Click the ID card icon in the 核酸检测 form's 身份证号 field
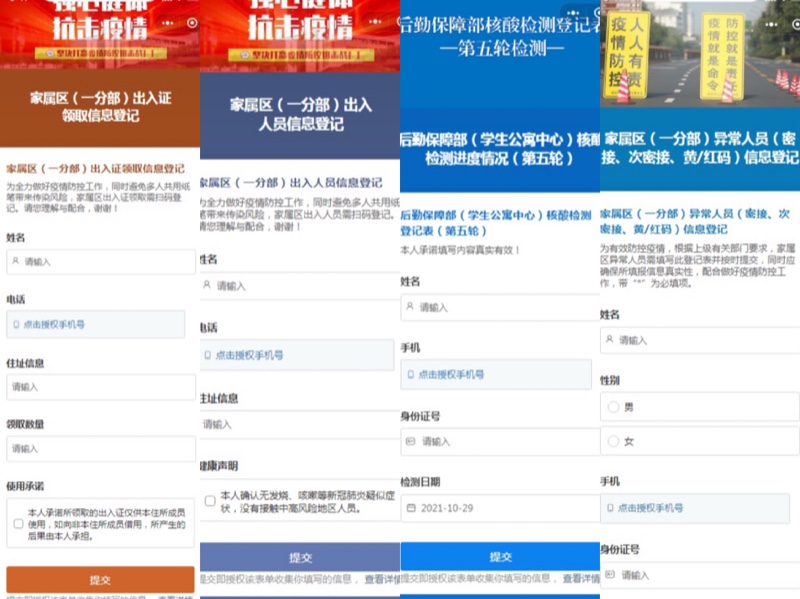 pos(411,441)
